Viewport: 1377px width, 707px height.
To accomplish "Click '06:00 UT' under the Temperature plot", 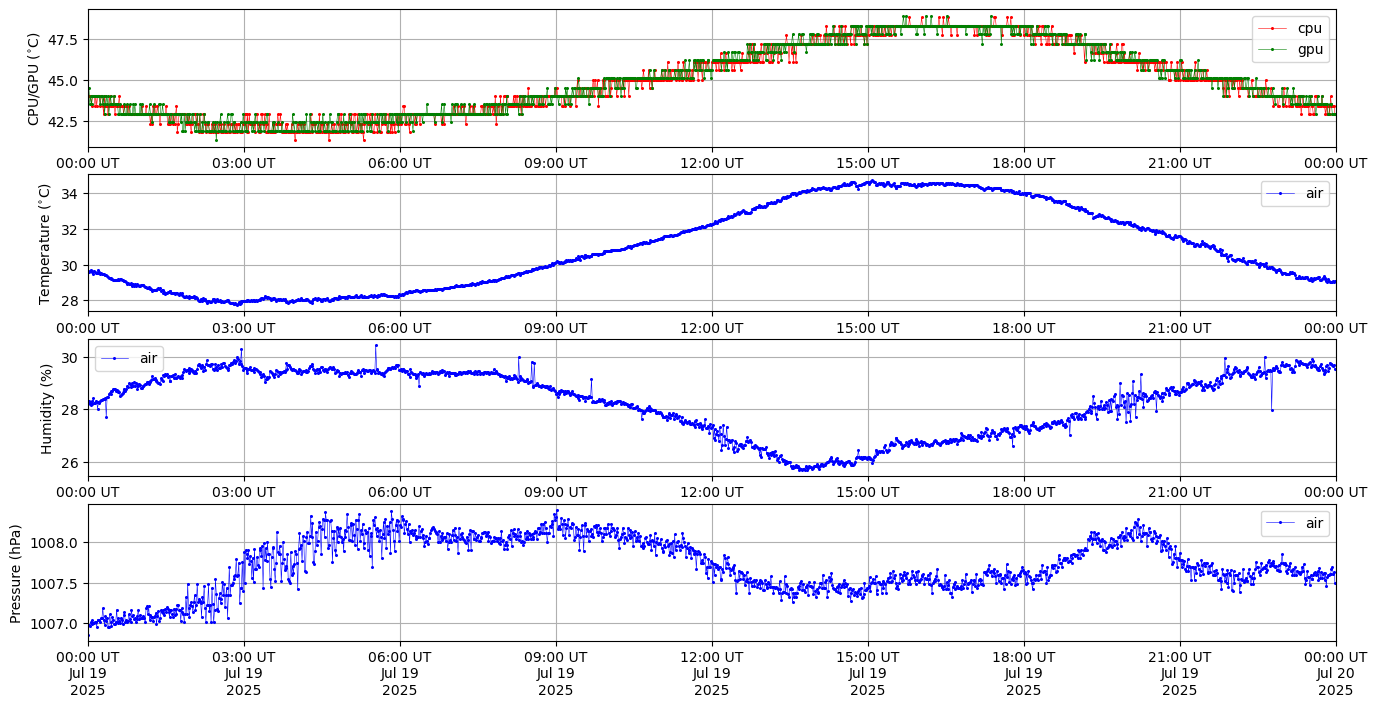I will 400,327.
